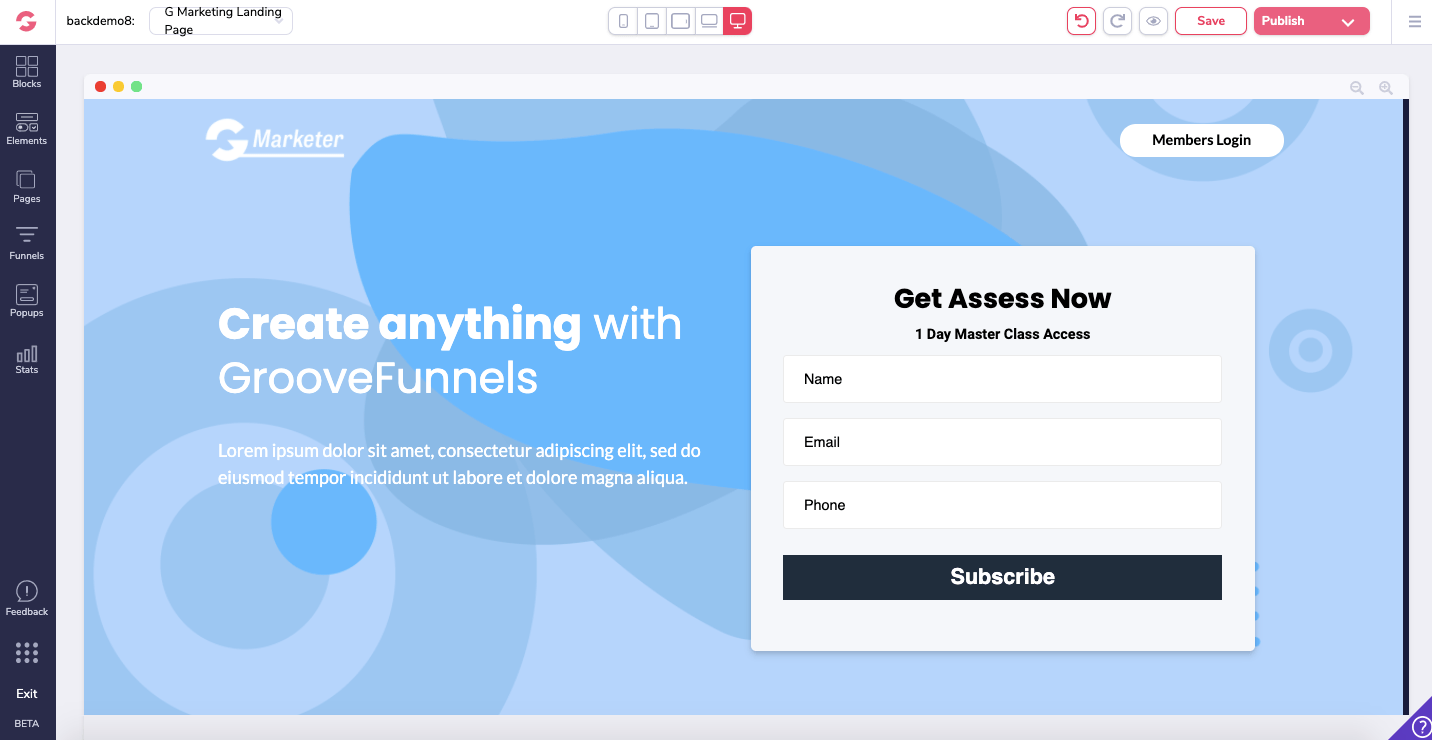View the Stats panel
Viewport: 1432px width, 740px height.
27,358
